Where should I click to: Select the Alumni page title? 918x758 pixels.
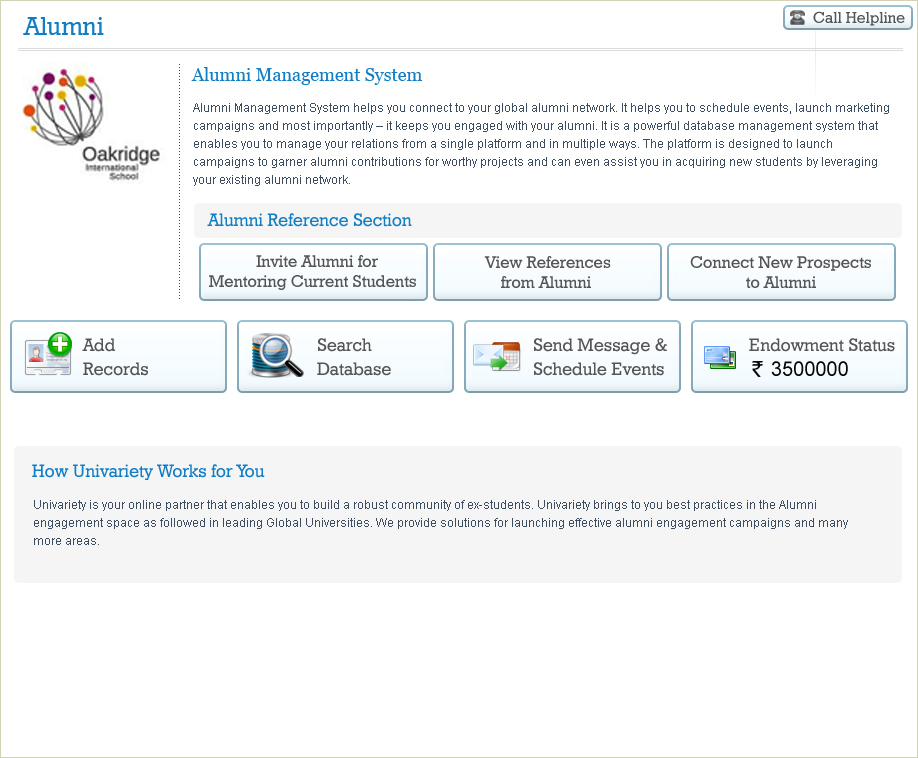(63, 27)
